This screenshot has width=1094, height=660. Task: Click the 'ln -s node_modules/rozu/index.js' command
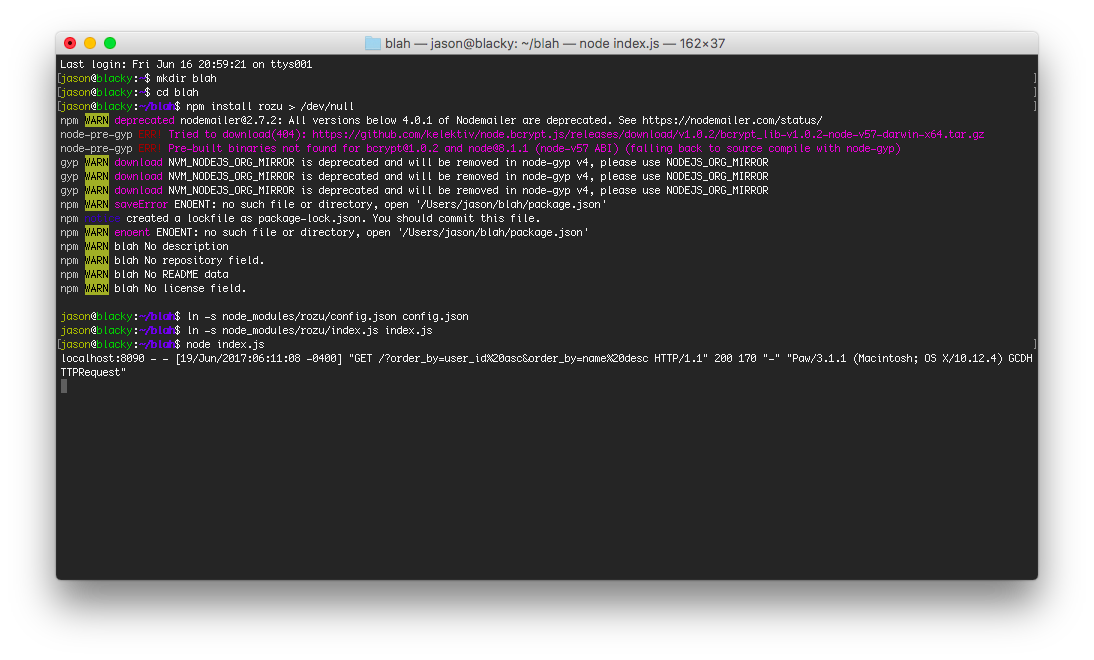coord(310,330)
